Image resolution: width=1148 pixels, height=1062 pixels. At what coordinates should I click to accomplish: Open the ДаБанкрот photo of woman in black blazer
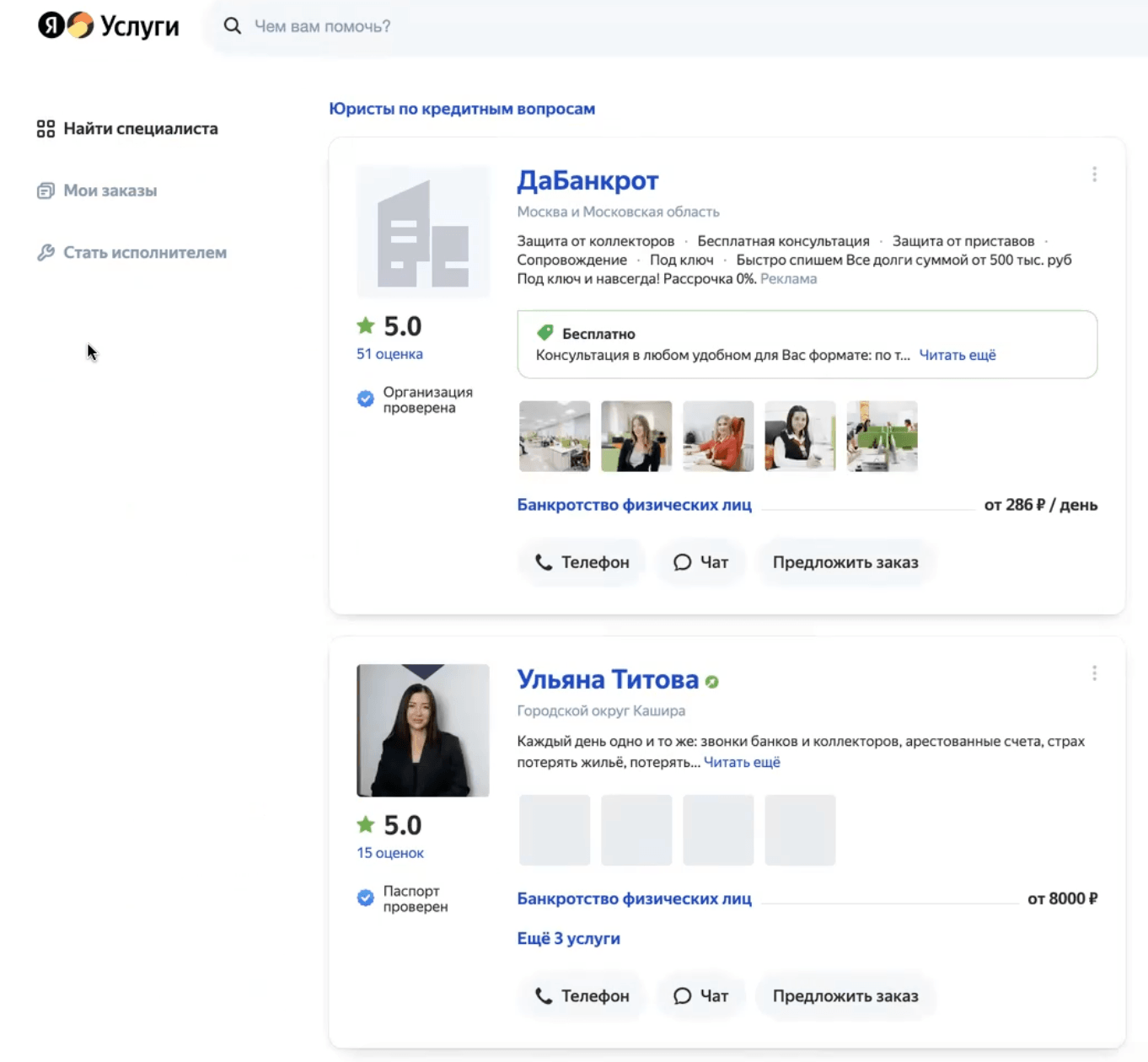(x=636, y=436)
